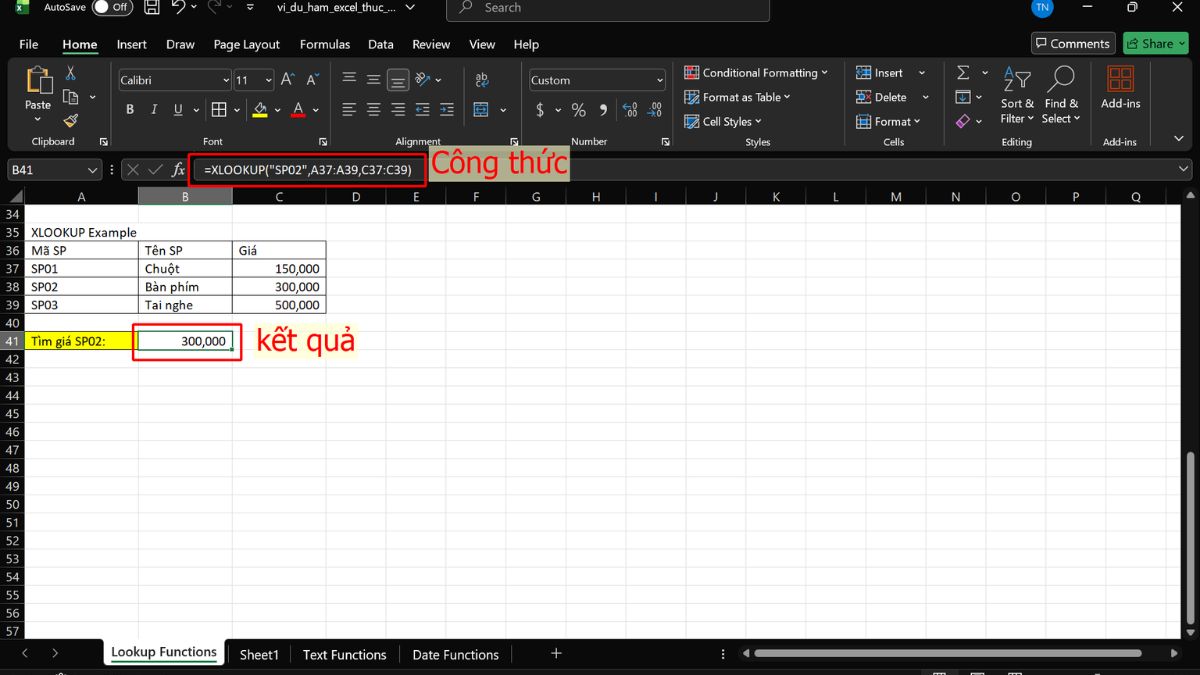Toggle underline formatting
The height and width of the screenshot is (675, 1200).
177,109
